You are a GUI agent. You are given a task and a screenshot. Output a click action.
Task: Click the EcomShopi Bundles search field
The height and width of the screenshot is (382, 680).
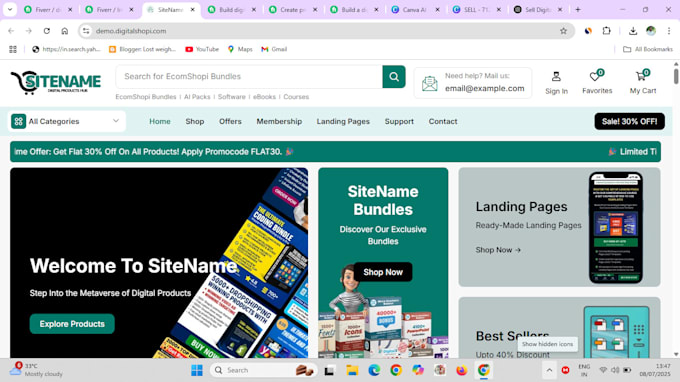point(249,77)
